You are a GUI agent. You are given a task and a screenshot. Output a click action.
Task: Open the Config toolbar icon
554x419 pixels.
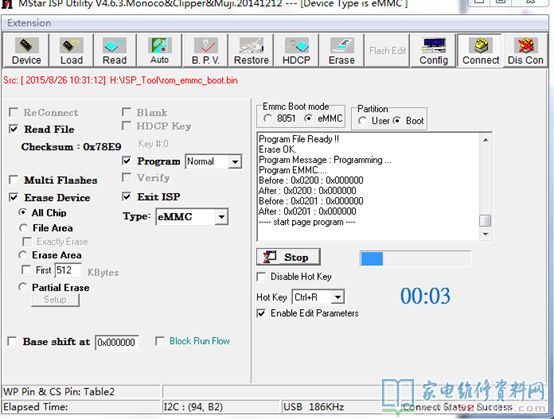coord(434,51)
